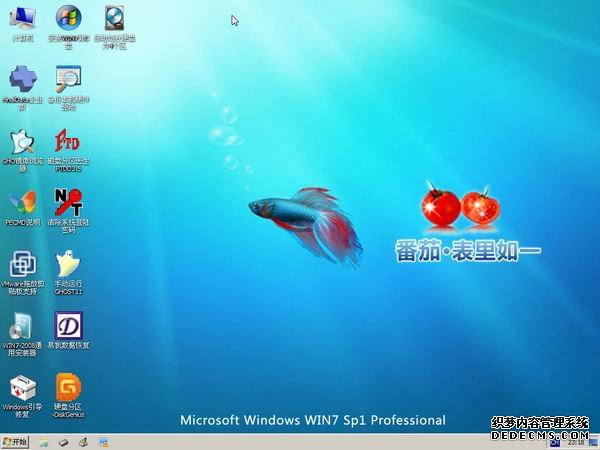
Task: Open the folder quick-launch icon in taskbar
Action: tap(44, 443)
